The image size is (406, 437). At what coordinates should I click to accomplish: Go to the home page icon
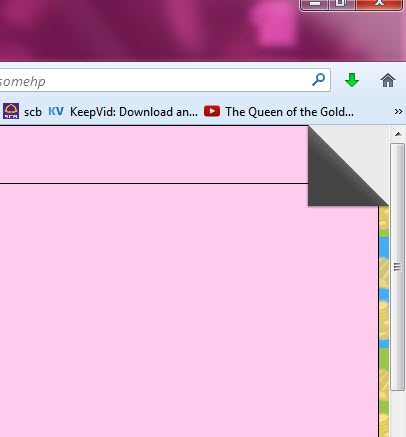[388, 80]
